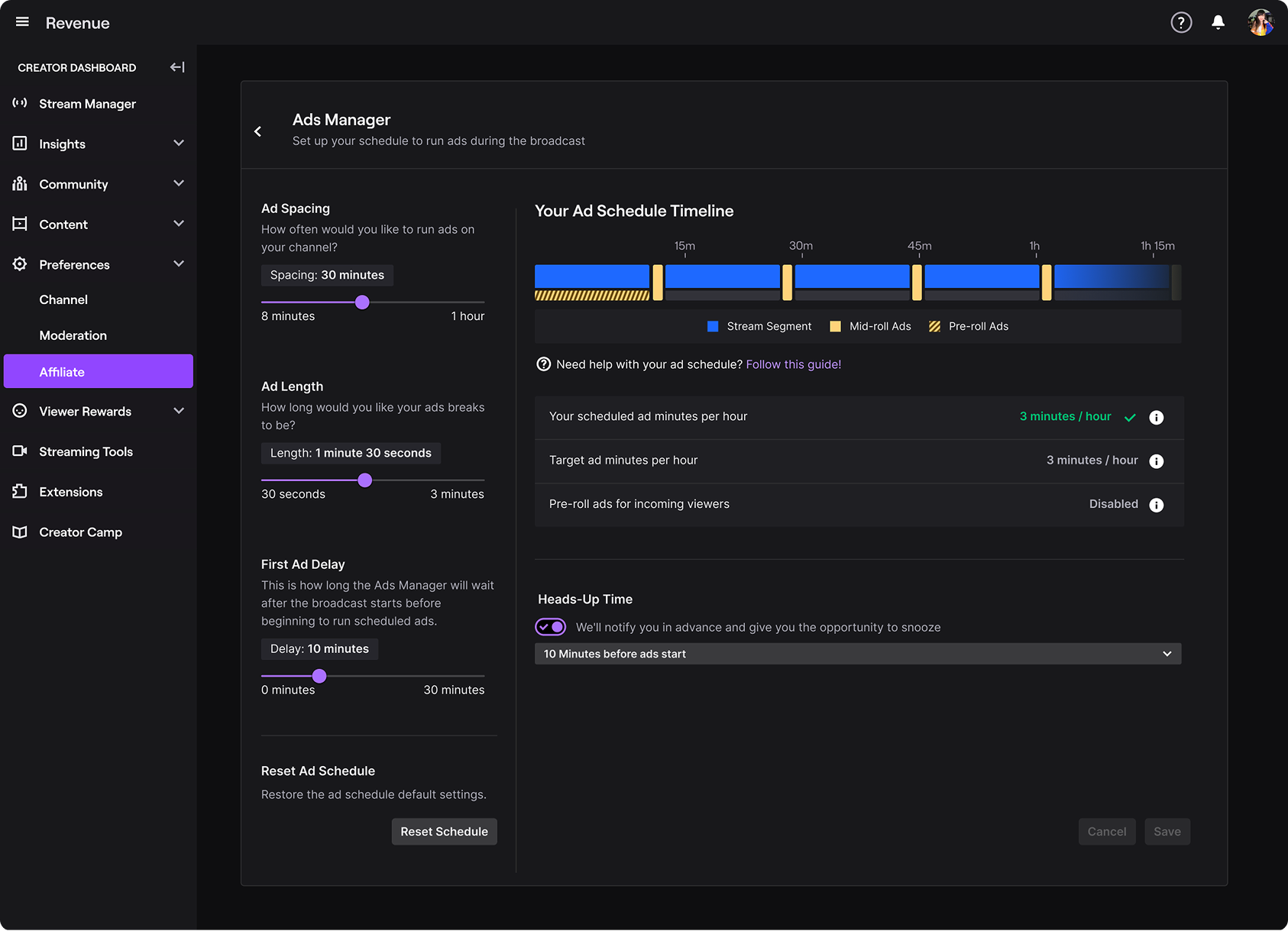Open the Follow this guide link
Image resolution: width=1288 pixels, height=931 pixels.
793,364
